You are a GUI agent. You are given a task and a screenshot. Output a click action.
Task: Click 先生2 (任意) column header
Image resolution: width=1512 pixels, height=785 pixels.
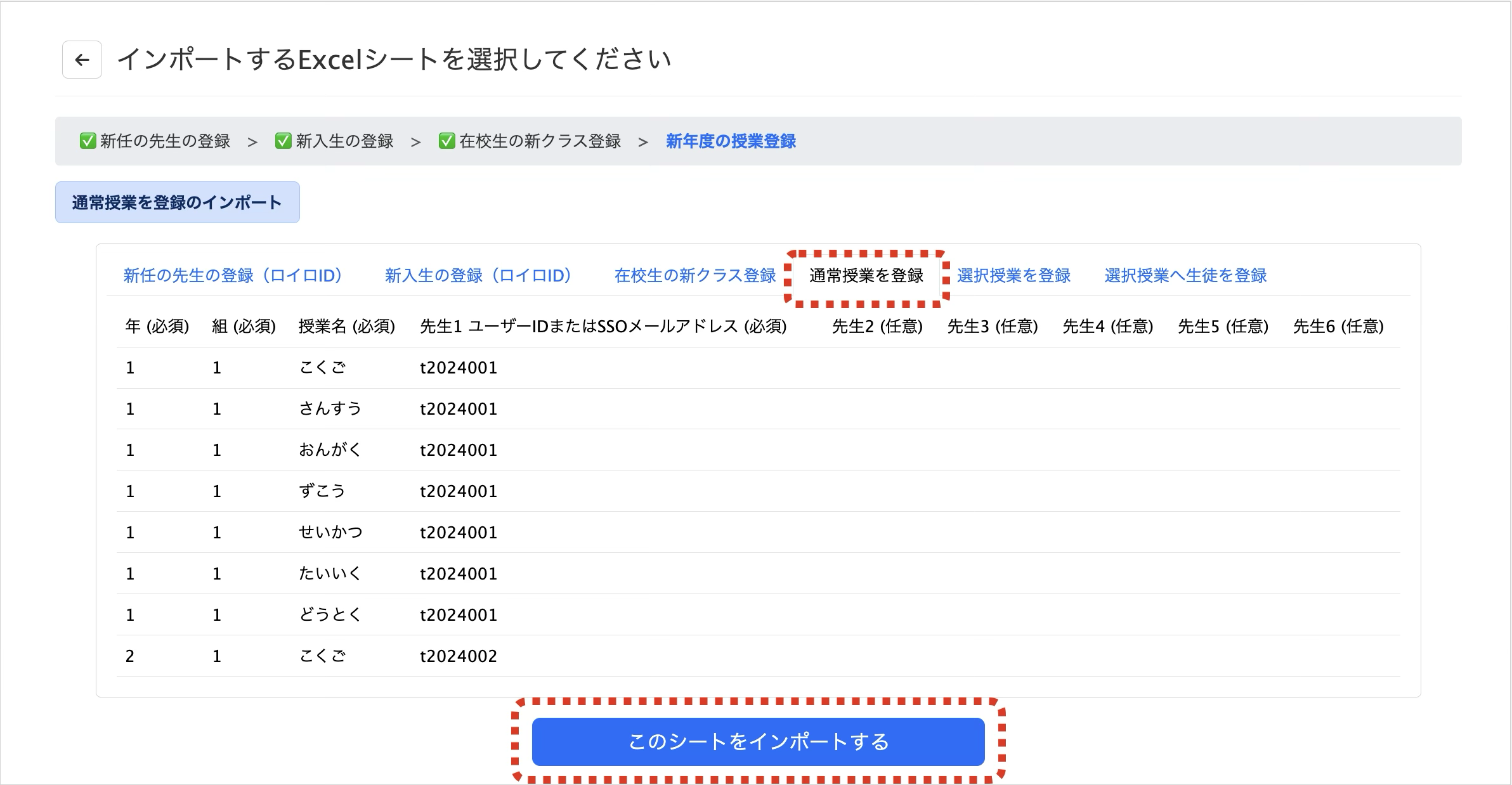tap(877, 326)
